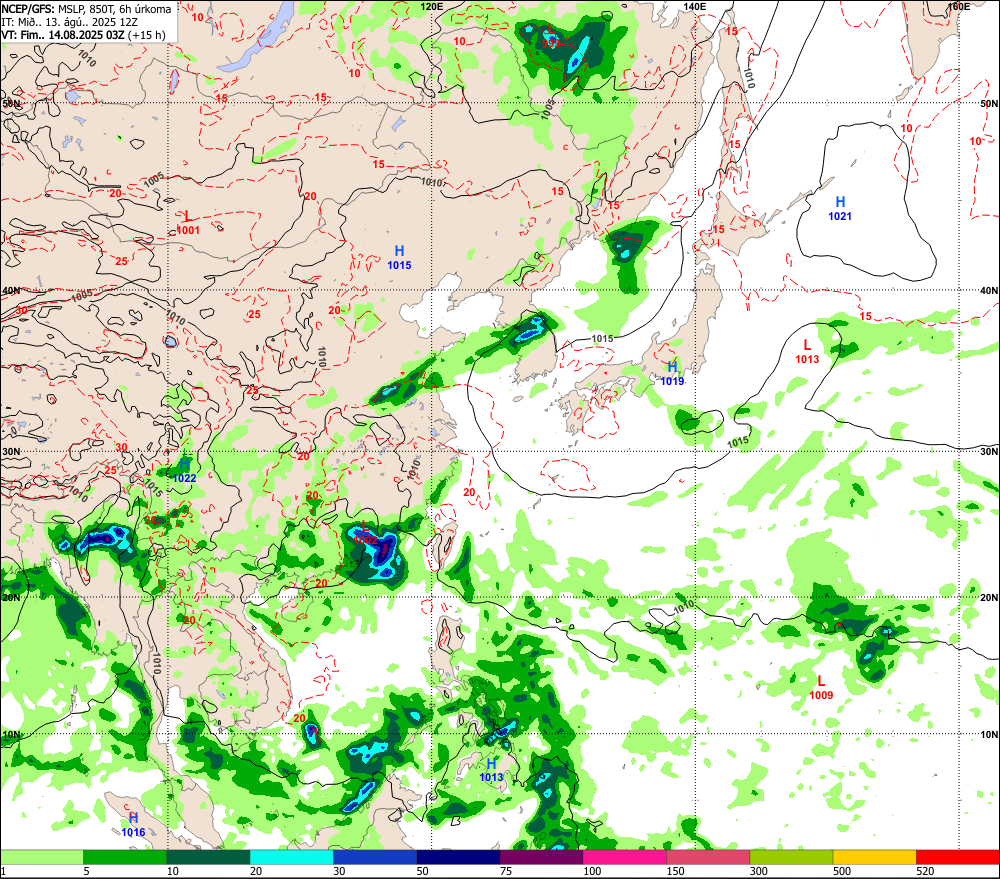Click the dark green 10-20 legend swatch
1000x879 pixels.
point(208,857)
